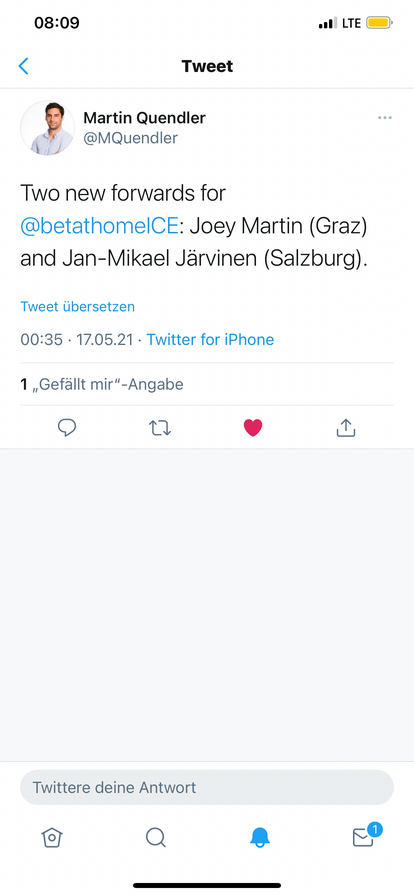Screen dimensions: 414x896
Task: Tap the Martin Quendler display name
Action: (x=145, y=118)
